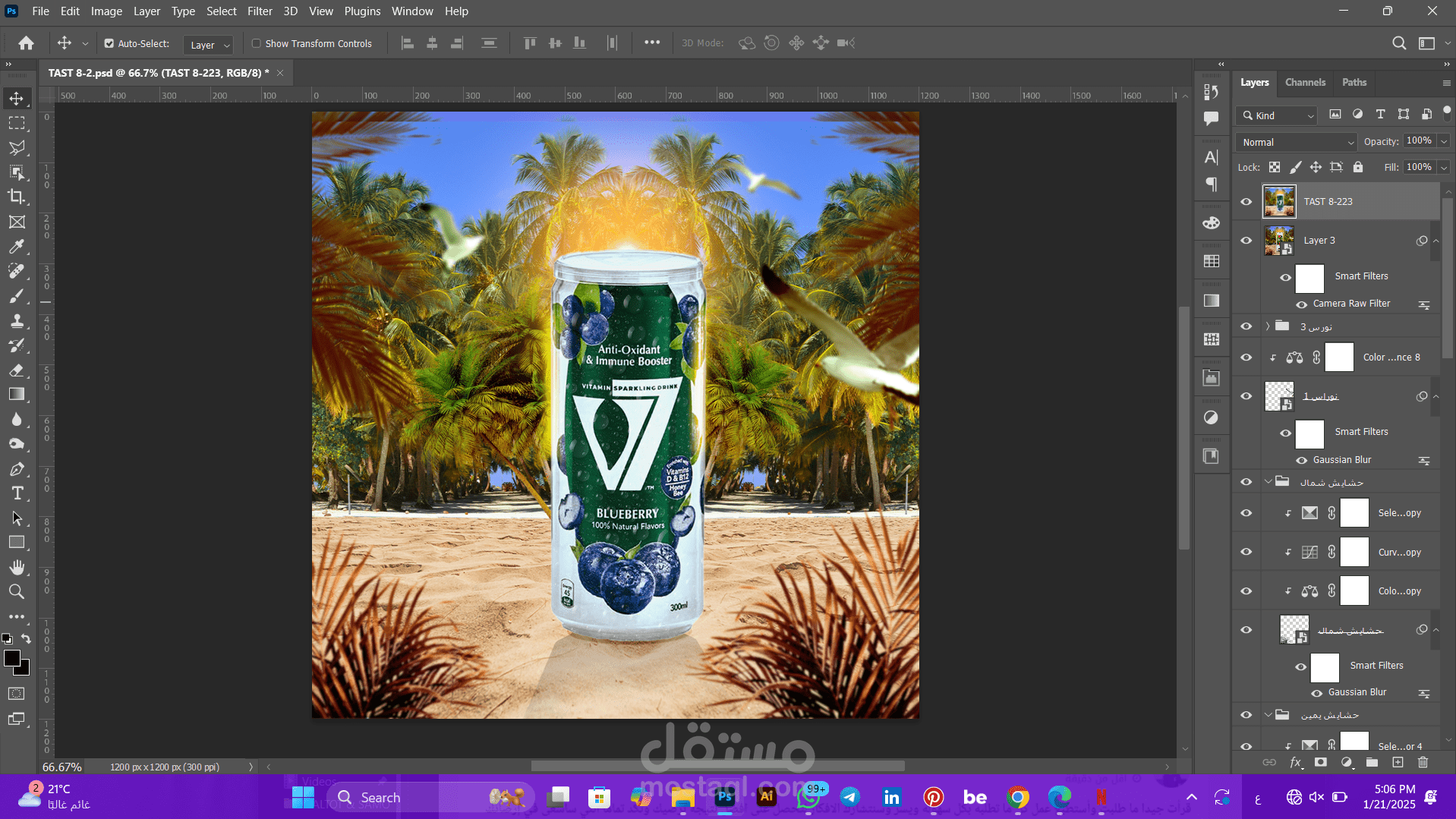Image resolution: width=1456 pixels, height=819 pixels.
Task: Switch to the Channels tab
Action: (1305, 82)
